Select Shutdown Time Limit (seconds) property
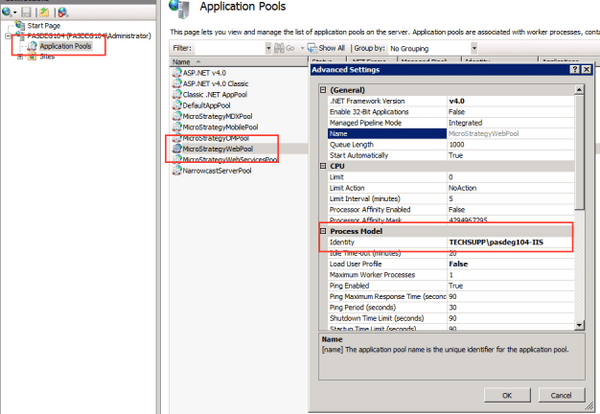 tap(451, 318)
